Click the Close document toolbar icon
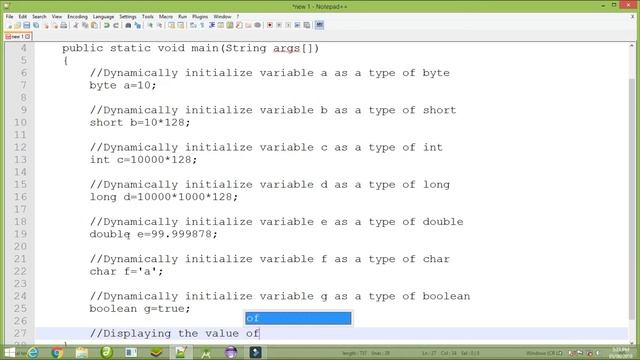The image size is (640, 360). pos(46,25)
